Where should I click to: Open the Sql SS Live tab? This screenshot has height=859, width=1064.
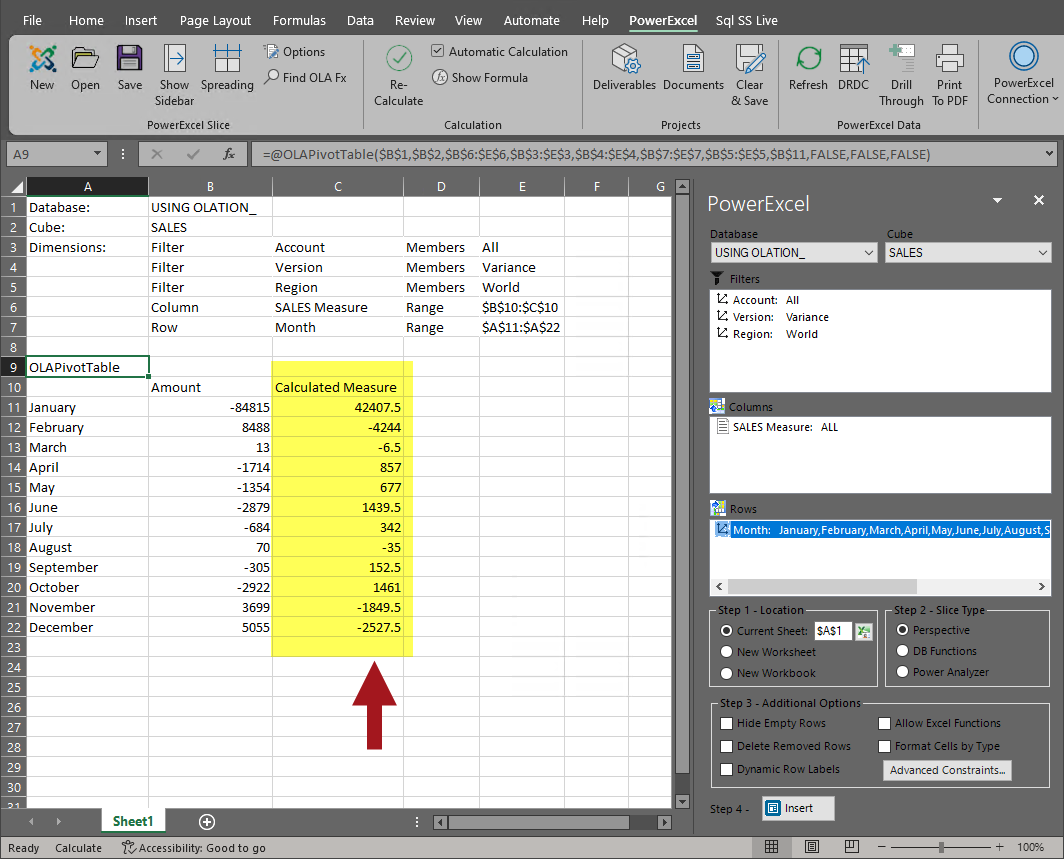[x=746, y=20]
